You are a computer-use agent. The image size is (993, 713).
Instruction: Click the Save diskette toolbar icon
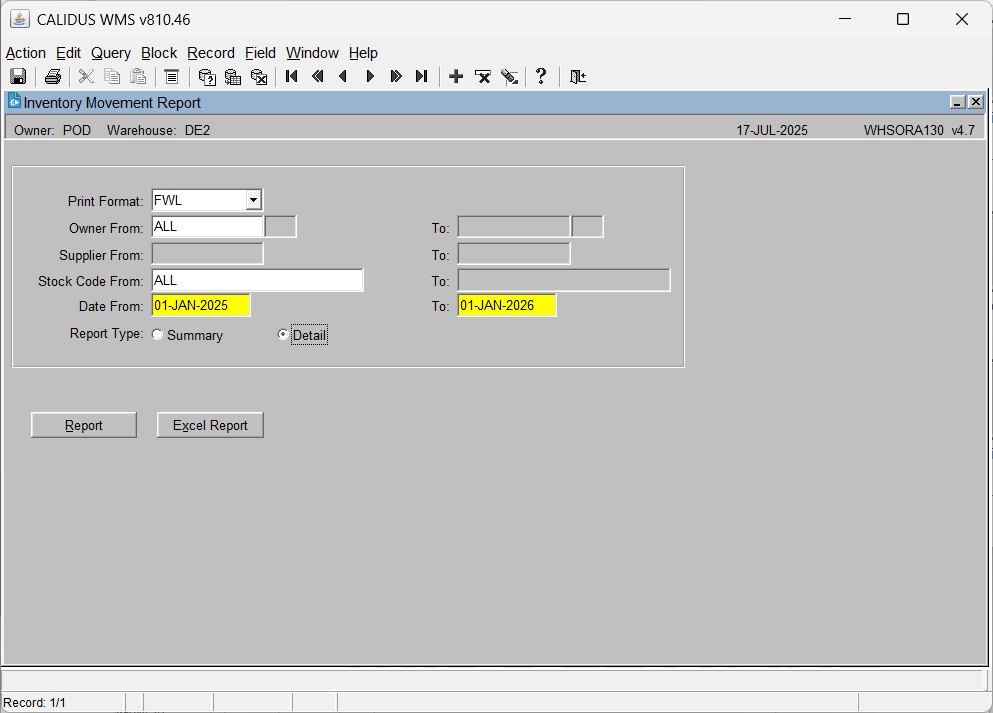18,77
